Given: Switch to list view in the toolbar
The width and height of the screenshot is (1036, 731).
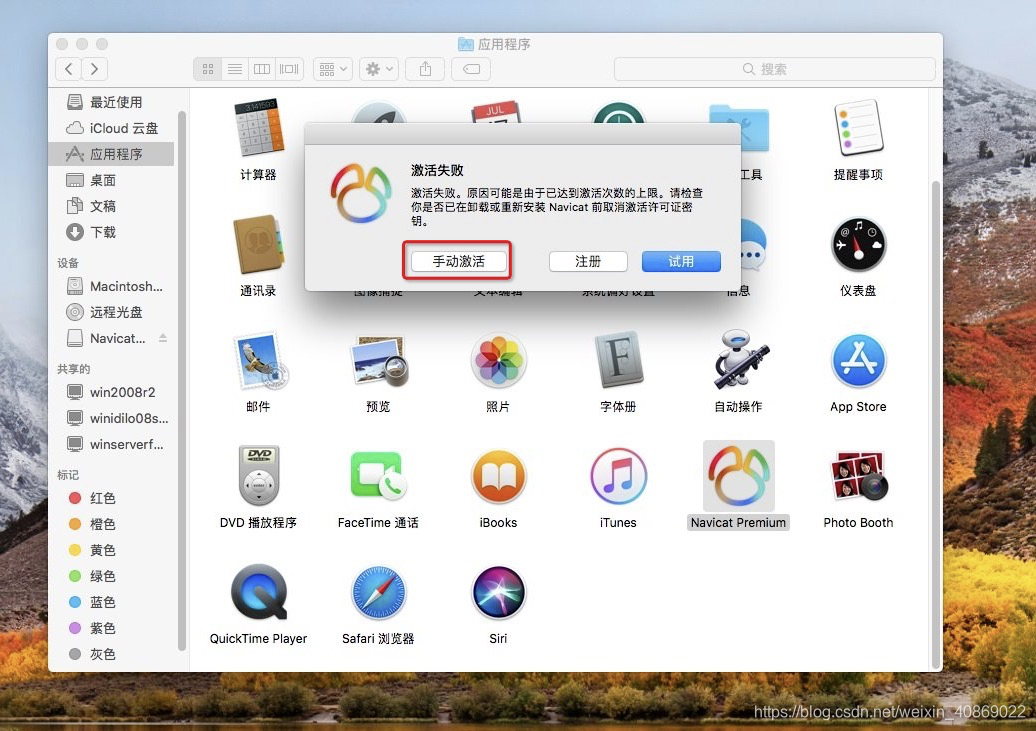Looking at the screenshot, I should 235,69.
